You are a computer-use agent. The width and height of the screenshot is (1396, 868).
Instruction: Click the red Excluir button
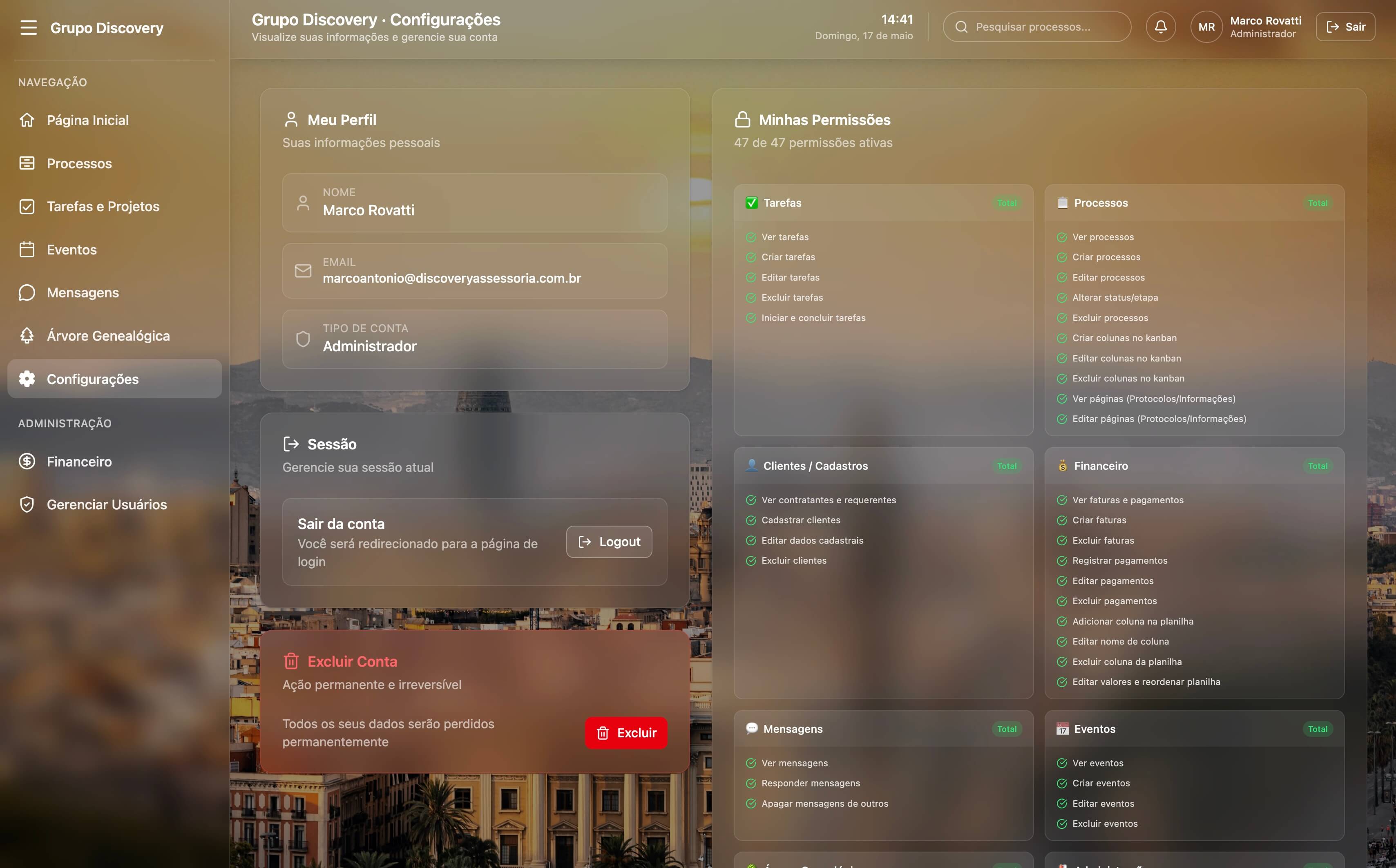click(x=626, y=732)
